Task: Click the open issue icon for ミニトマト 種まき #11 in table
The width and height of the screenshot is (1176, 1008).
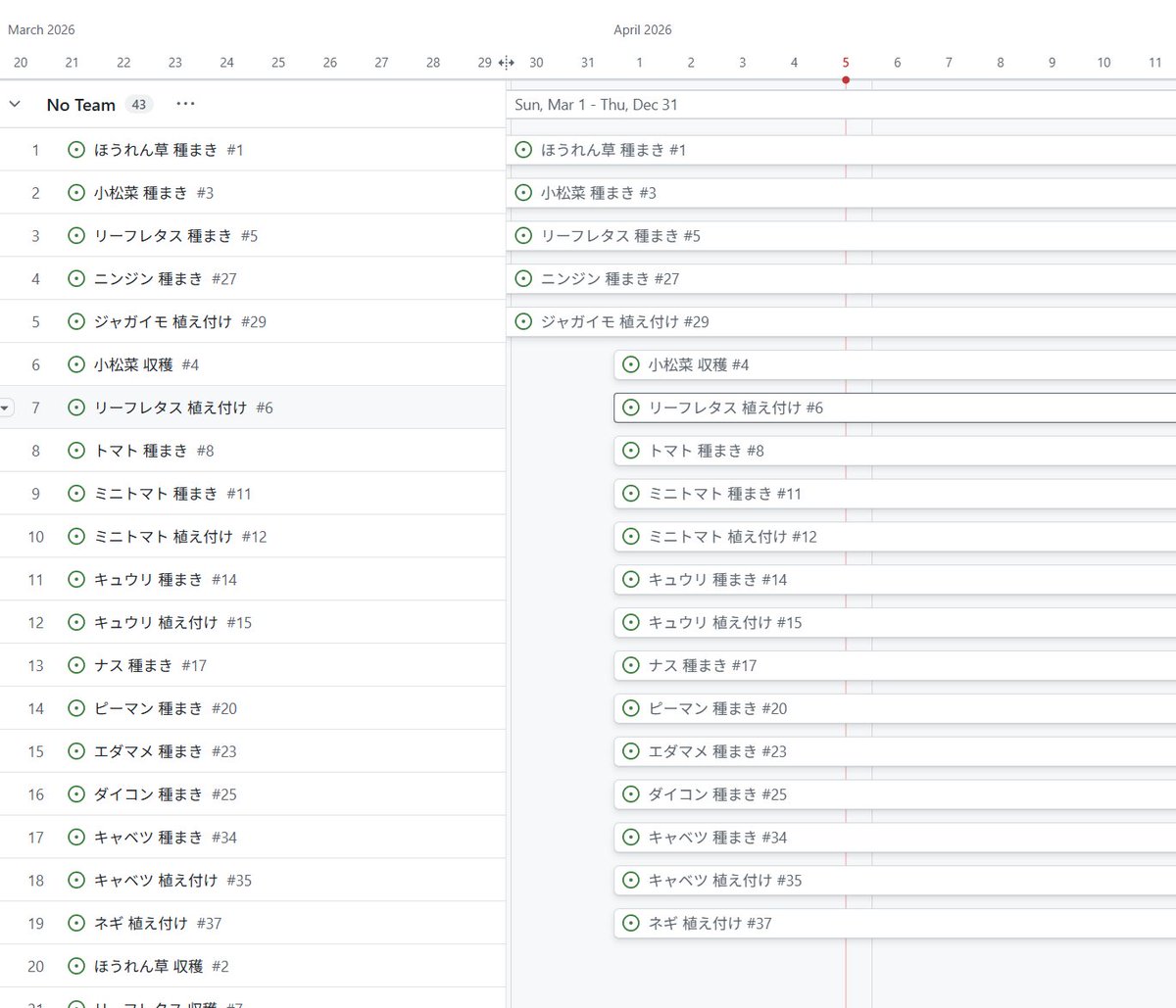Action: pos(76,494)
